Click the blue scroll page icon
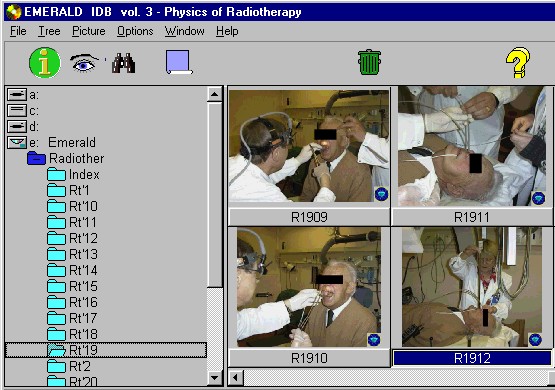 coord(179,62)
